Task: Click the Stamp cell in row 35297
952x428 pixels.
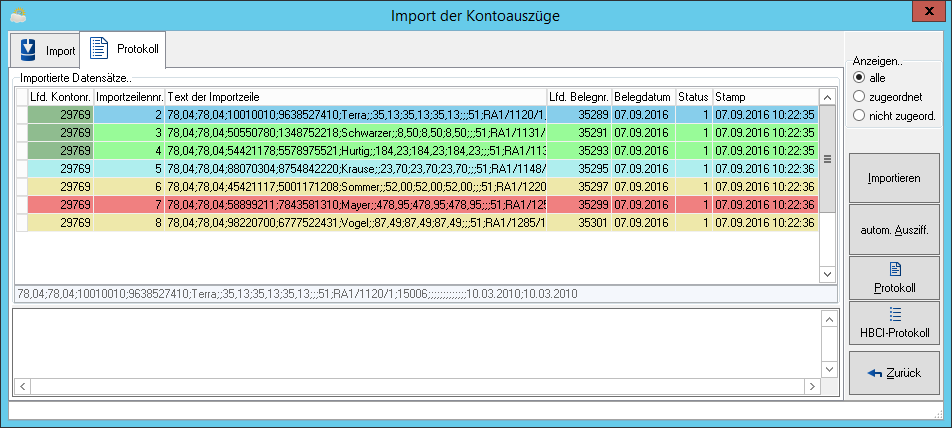Action: tap(766, 186)
